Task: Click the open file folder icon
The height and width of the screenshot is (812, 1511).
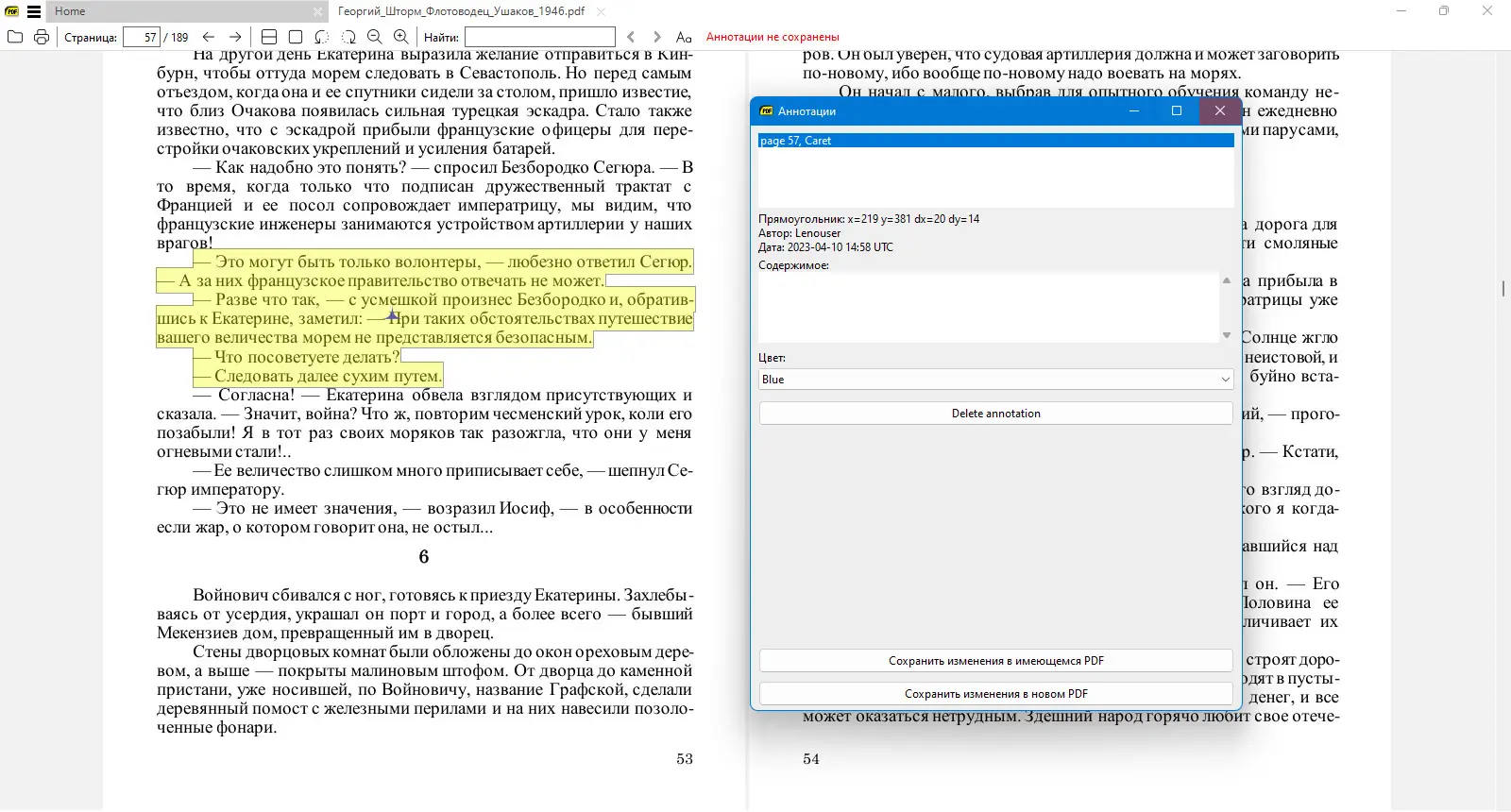Action: (15, 37)
